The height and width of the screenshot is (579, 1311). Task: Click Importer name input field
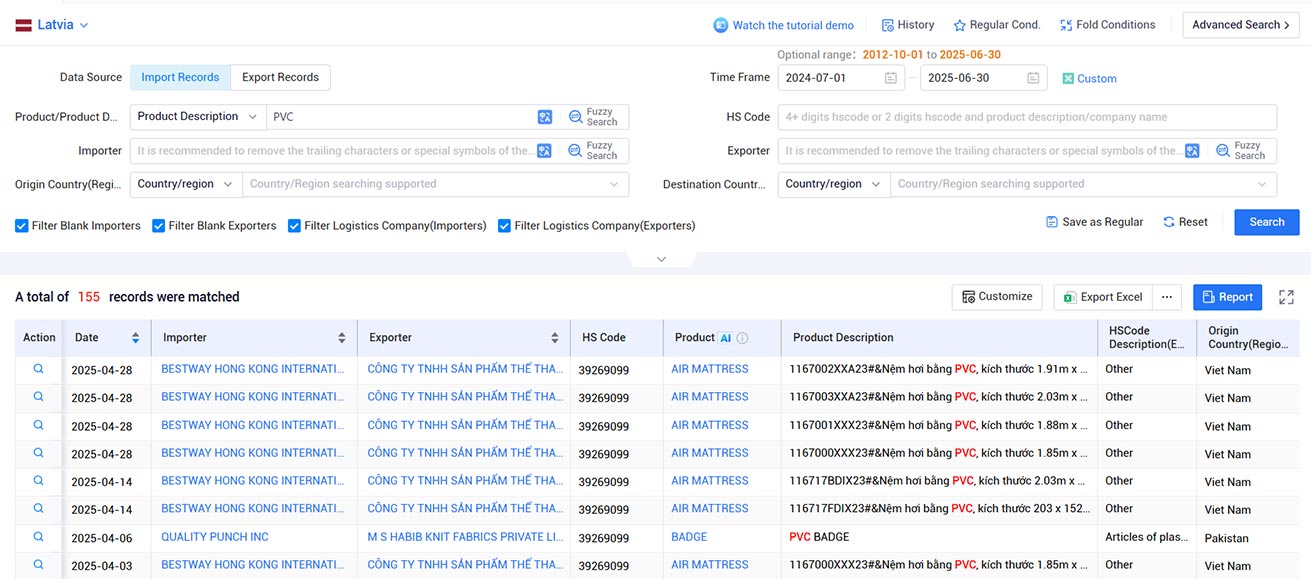332,151
